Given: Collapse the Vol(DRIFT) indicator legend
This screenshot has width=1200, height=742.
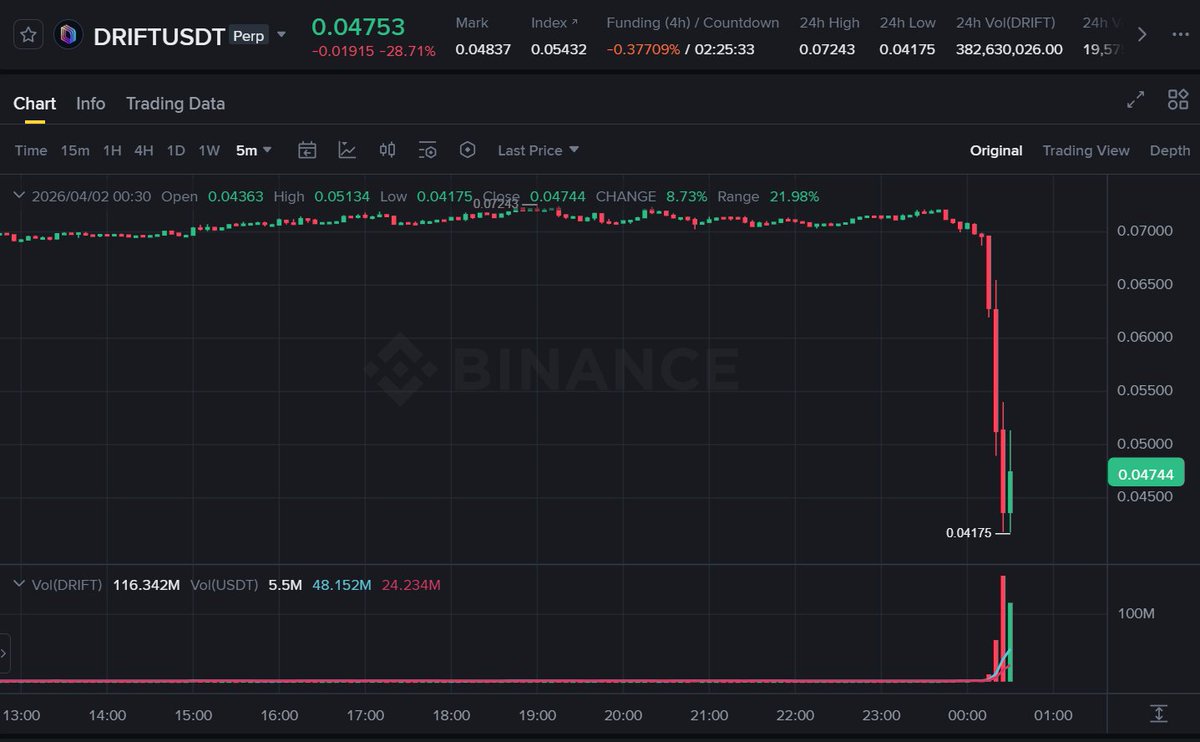Looking at the screenshot, I should (x=18, y=584).
